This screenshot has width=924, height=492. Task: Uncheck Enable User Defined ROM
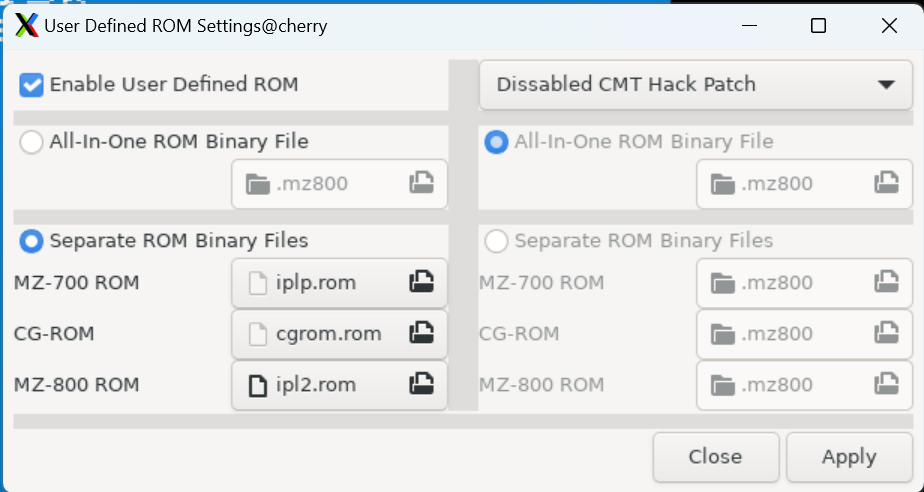[31, 85]
